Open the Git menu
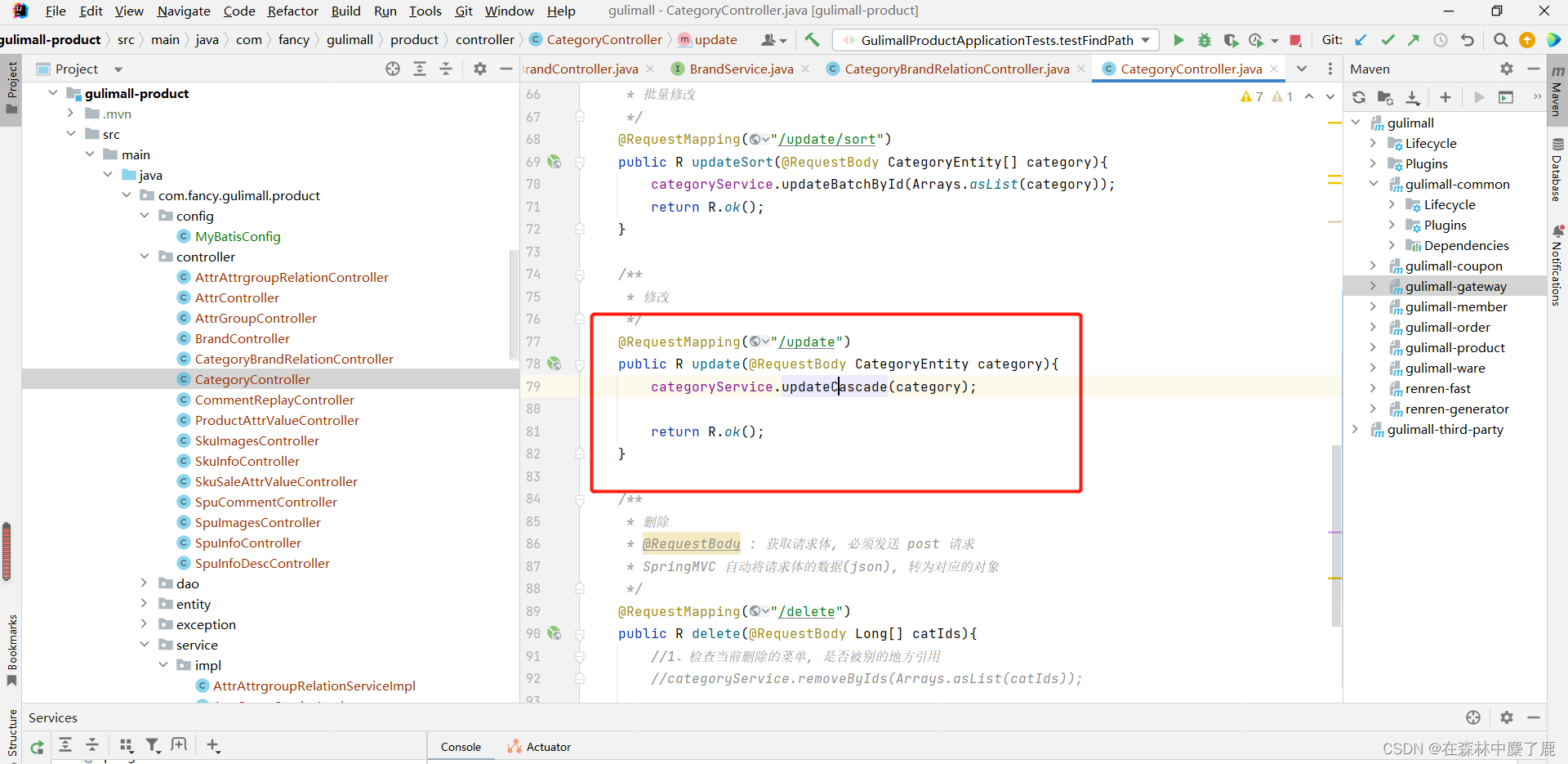This screenshot has height=764, width=1568. coord(464,11)
